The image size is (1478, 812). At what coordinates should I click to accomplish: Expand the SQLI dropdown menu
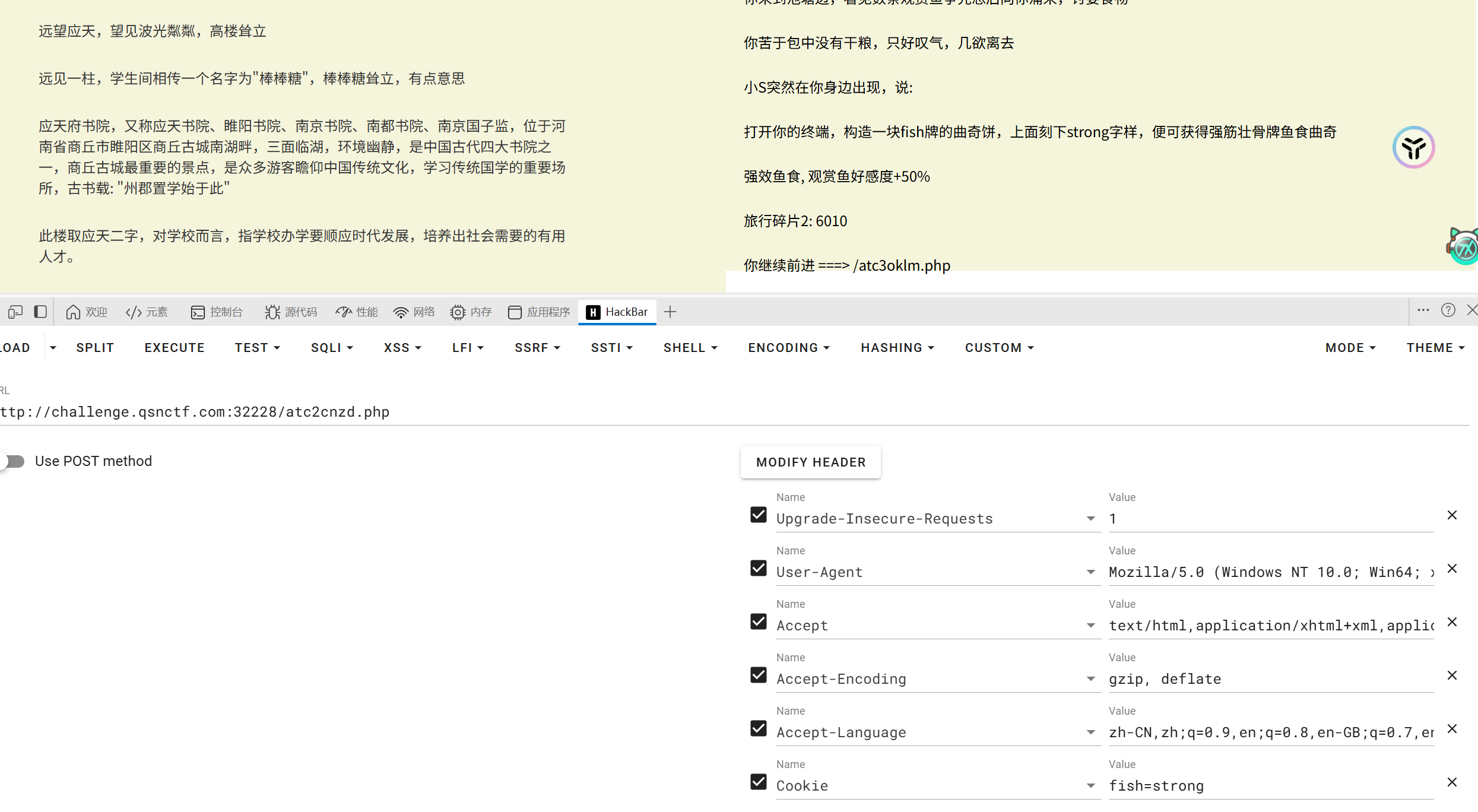[332, 348]
